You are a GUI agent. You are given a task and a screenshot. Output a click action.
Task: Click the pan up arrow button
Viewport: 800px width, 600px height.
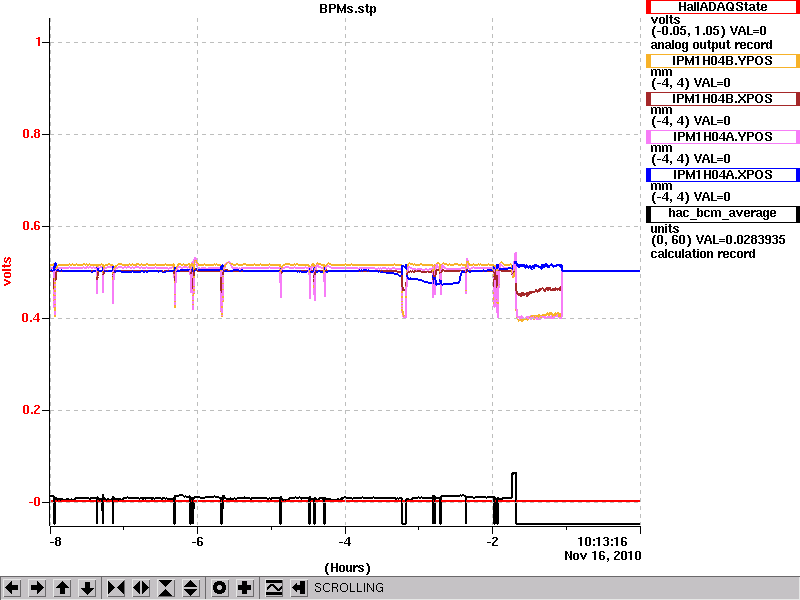(x=62, y=588)
